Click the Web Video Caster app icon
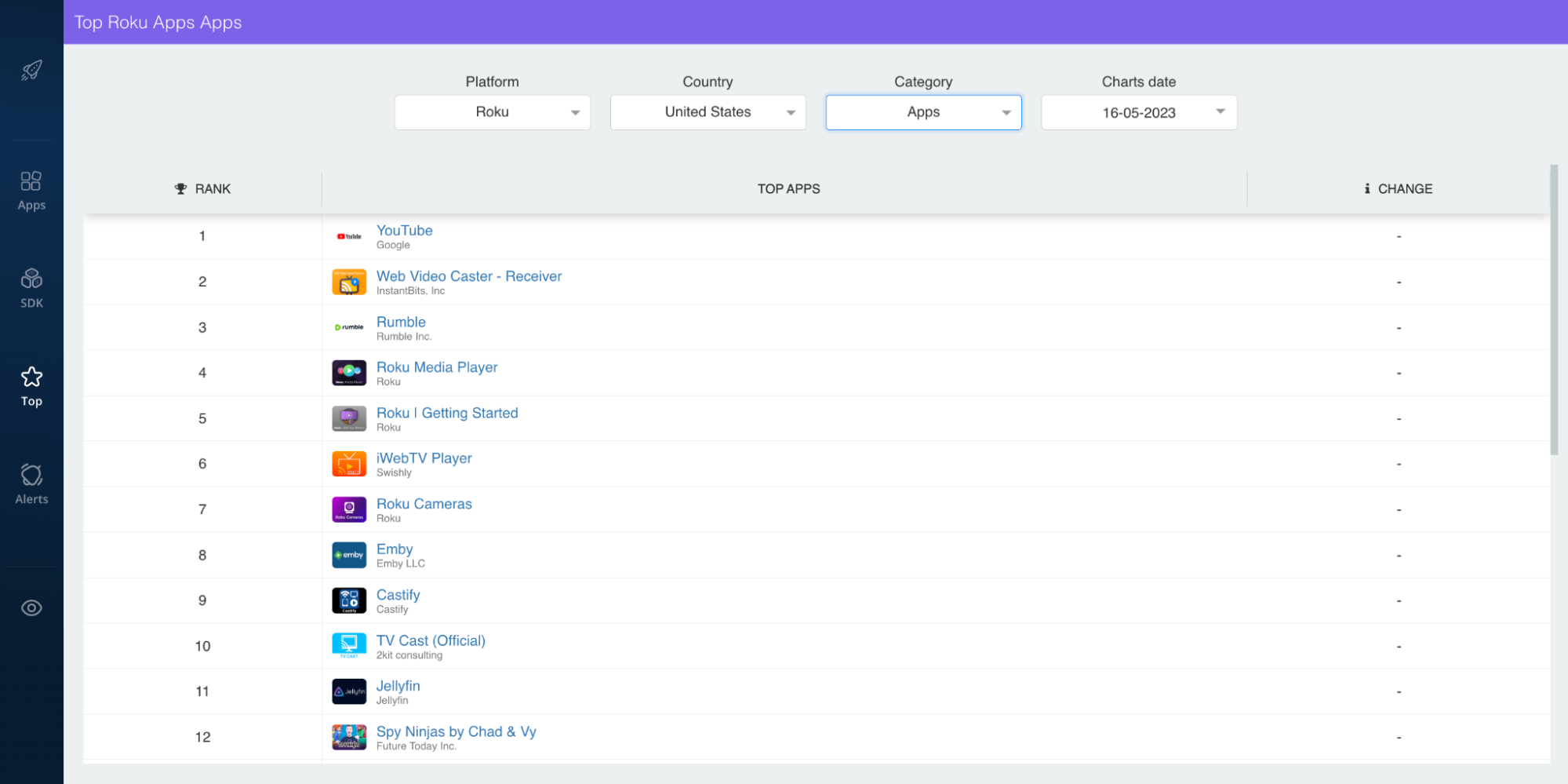Image resolution: width=1568 pixels, height=784 pixels. 349,282
